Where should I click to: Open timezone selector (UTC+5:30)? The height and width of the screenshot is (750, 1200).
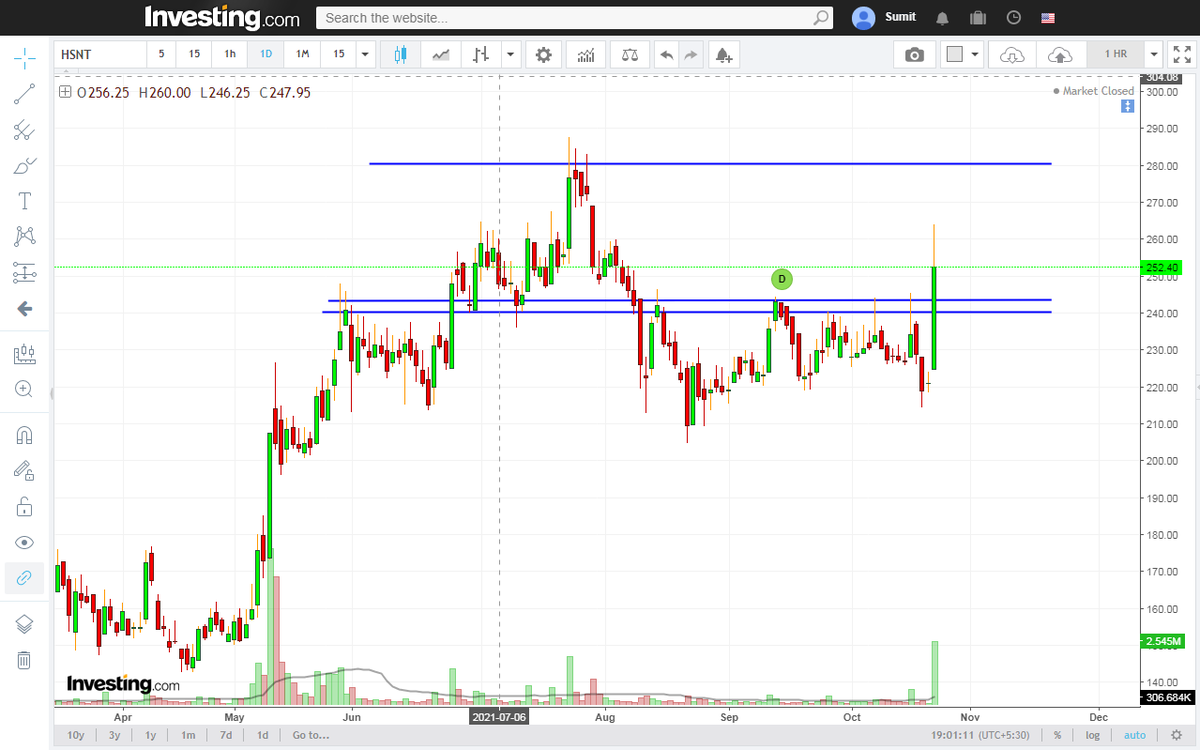pyautogui.click(x=980, y=735)
